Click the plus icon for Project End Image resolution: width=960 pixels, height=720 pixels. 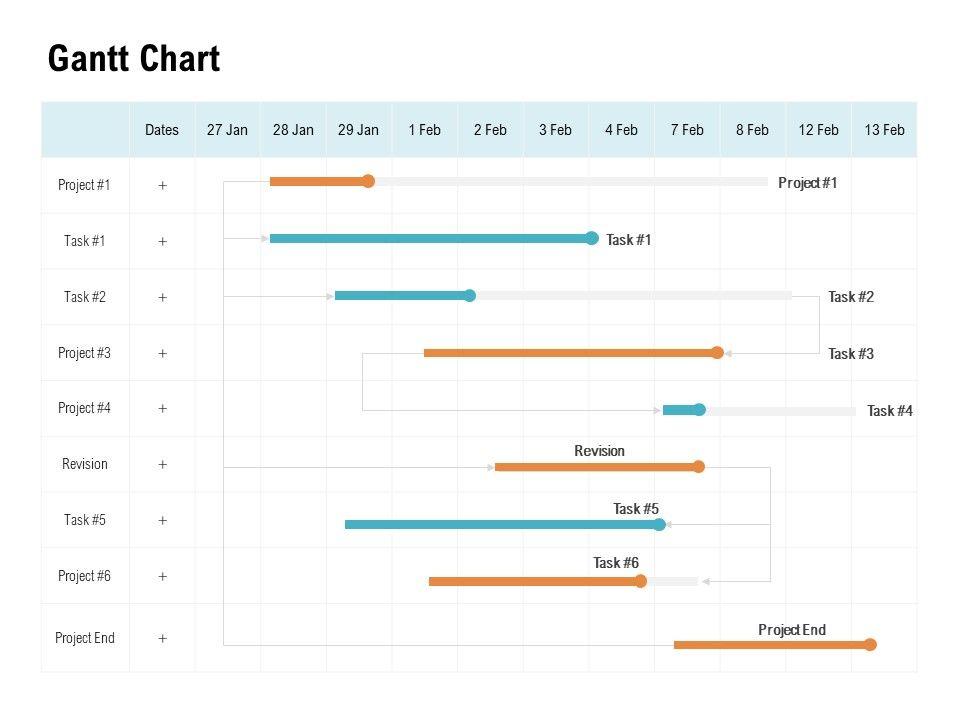pyautogui.click(x=162, y=638)
